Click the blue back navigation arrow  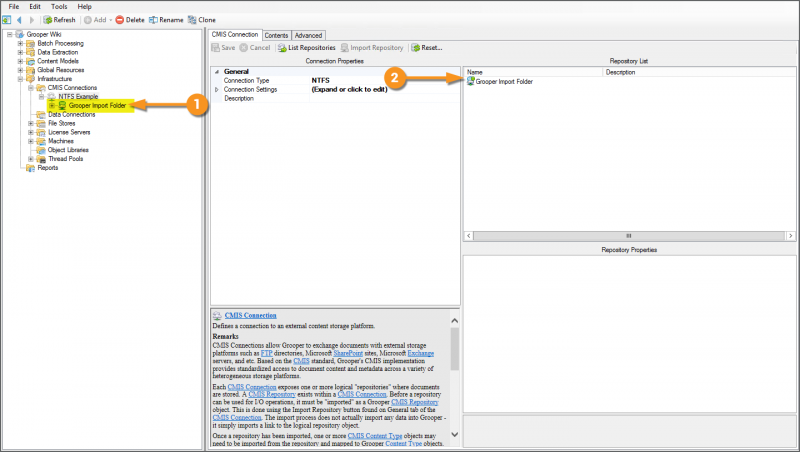[19, 20]
